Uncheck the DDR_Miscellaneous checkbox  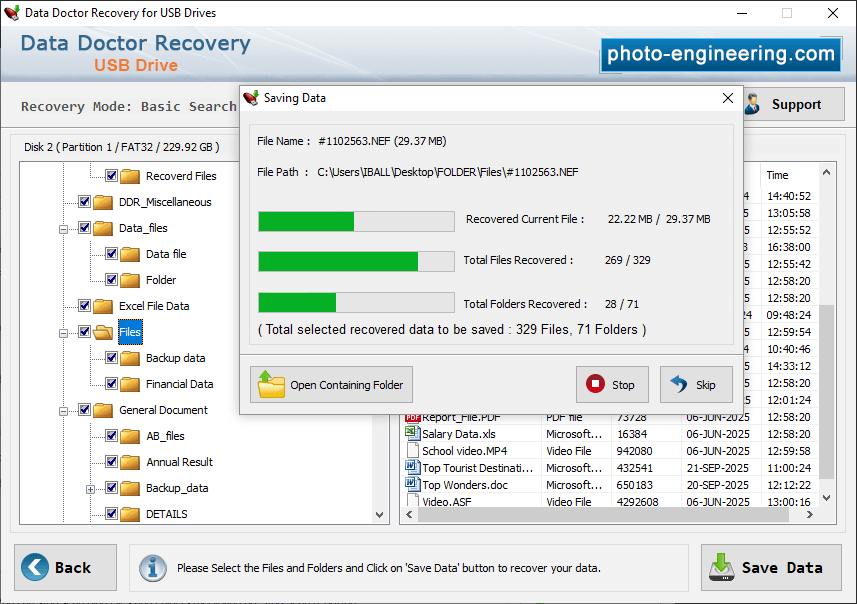(x=84, y=202)
